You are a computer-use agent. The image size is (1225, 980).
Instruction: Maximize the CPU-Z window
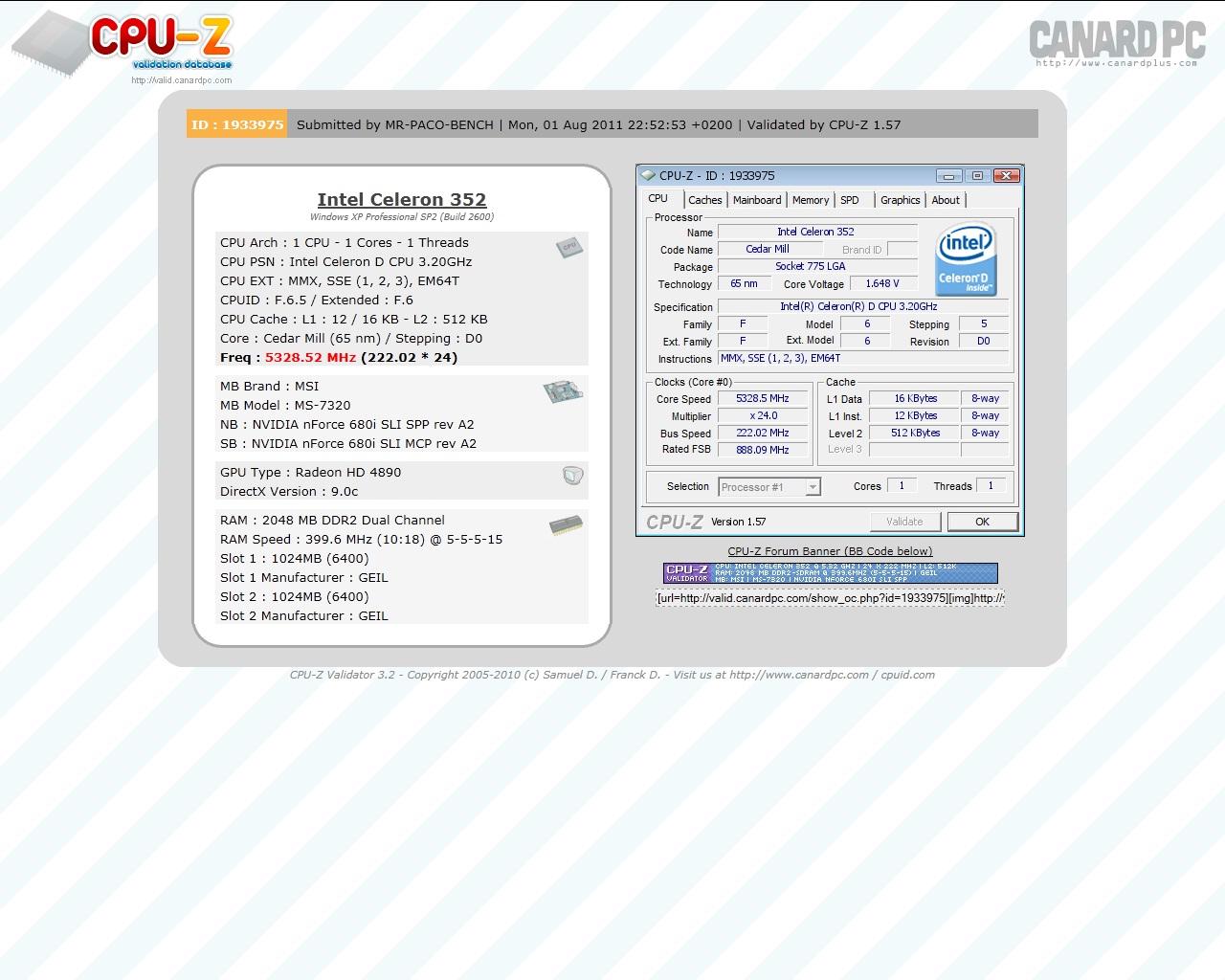pos(977,175)
